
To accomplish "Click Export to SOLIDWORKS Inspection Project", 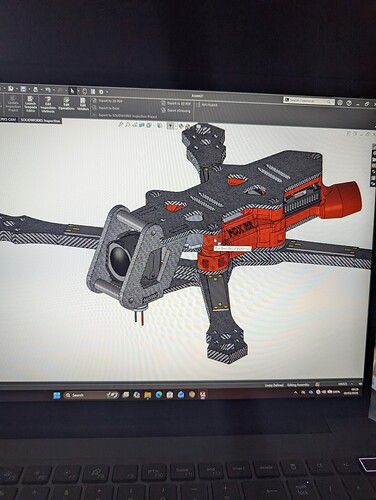I will (125, 116).
